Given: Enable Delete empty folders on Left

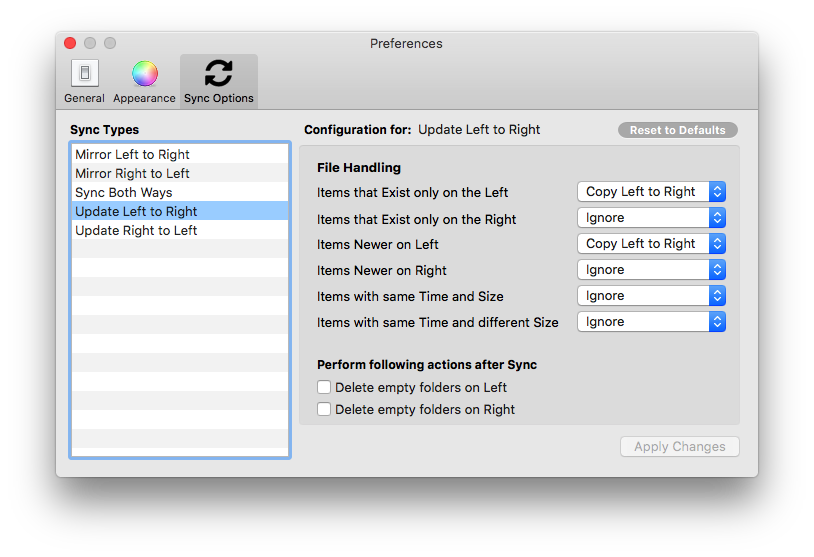Looking at the screenshot, I should 324,387.
